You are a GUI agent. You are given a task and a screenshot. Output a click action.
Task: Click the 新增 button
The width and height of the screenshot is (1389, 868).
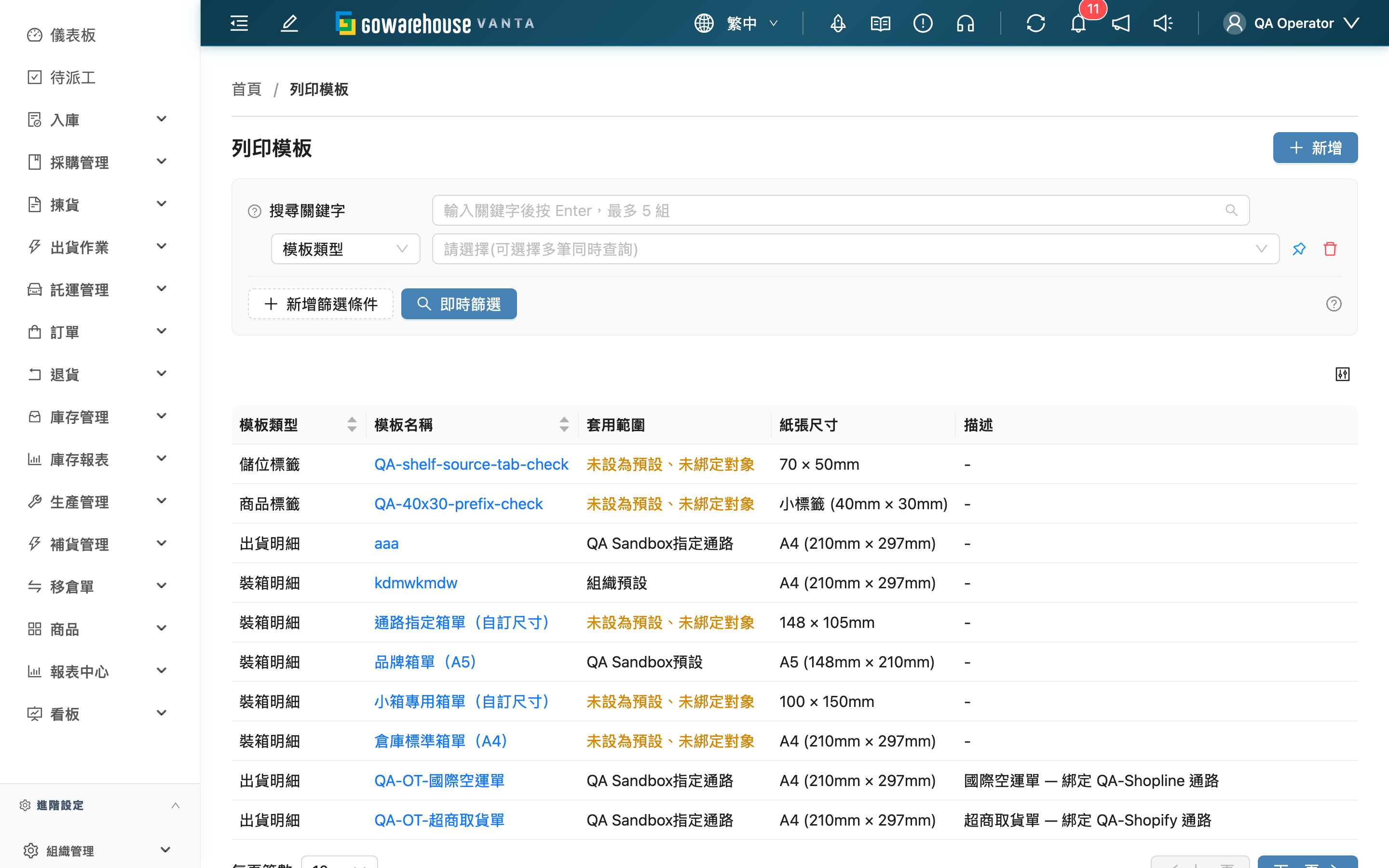(1315, 148)
